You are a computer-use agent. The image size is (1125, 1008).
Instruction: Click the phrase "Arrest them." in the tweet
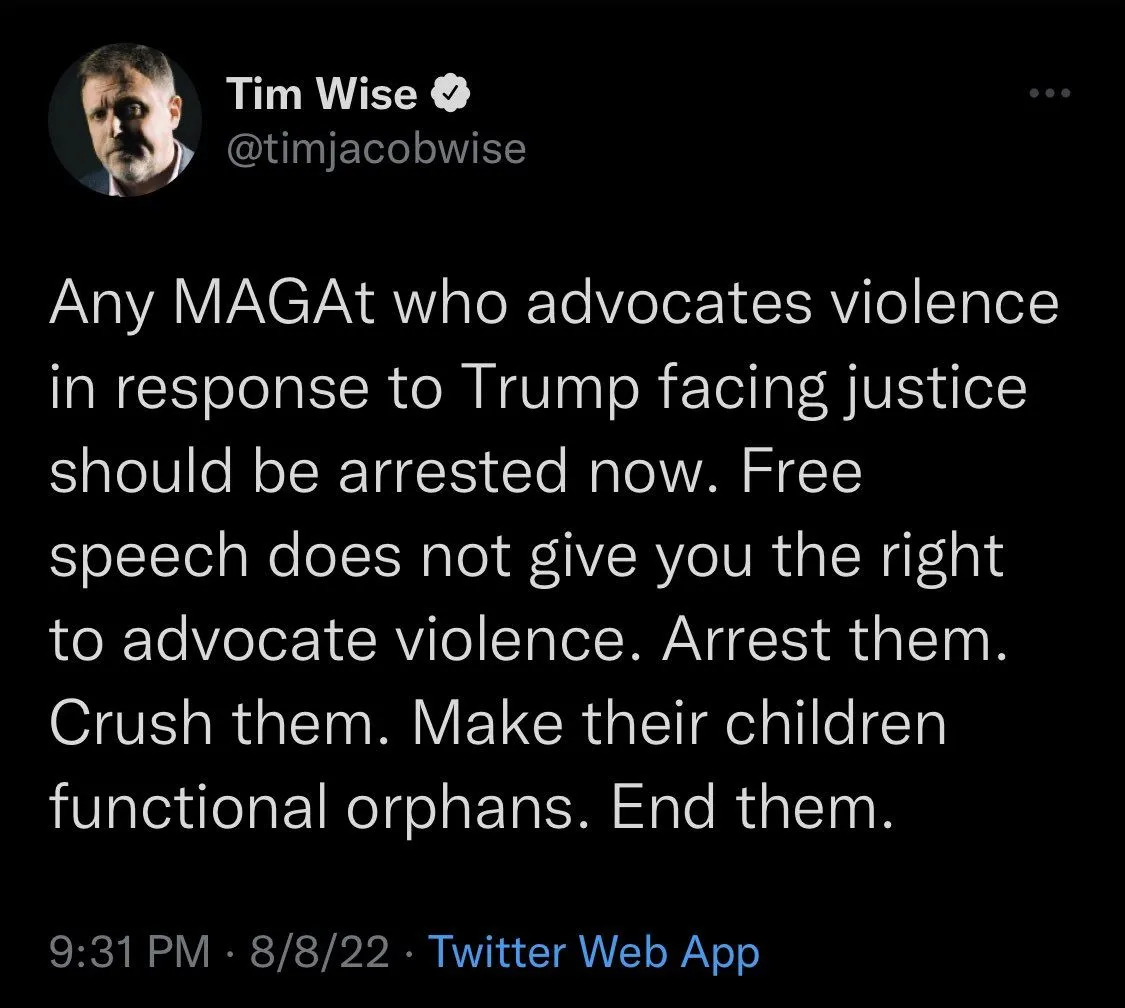click(830, 641)
